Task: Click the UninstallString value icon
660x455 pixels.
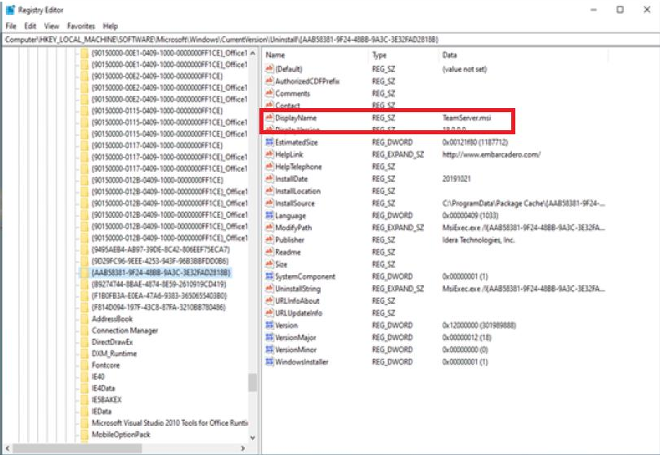Action: [x=269, y=288]
